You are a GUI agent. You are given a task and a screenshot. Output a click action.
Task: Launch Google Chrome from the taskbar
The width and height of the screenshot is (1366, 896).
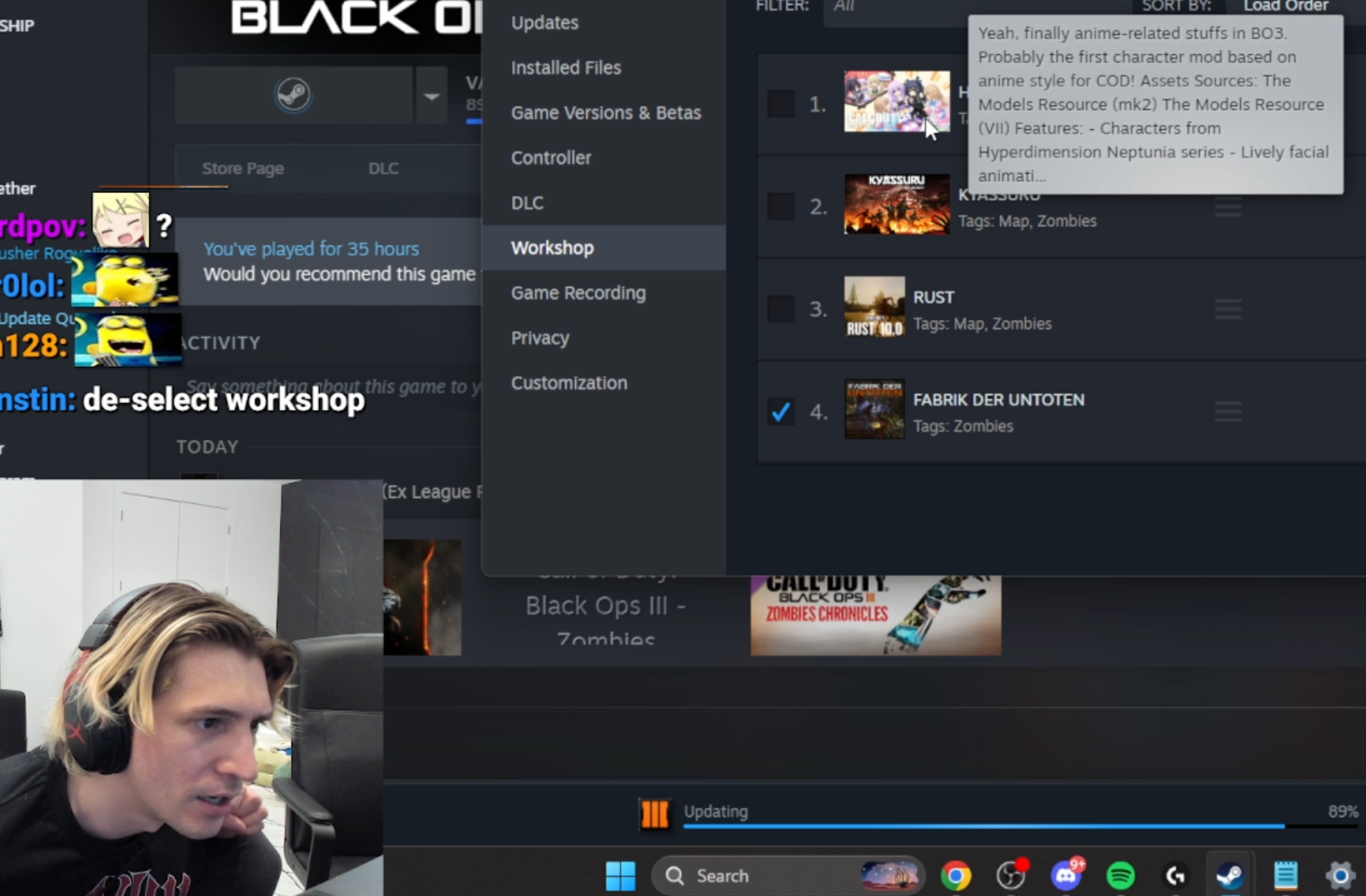click(956, 876)
